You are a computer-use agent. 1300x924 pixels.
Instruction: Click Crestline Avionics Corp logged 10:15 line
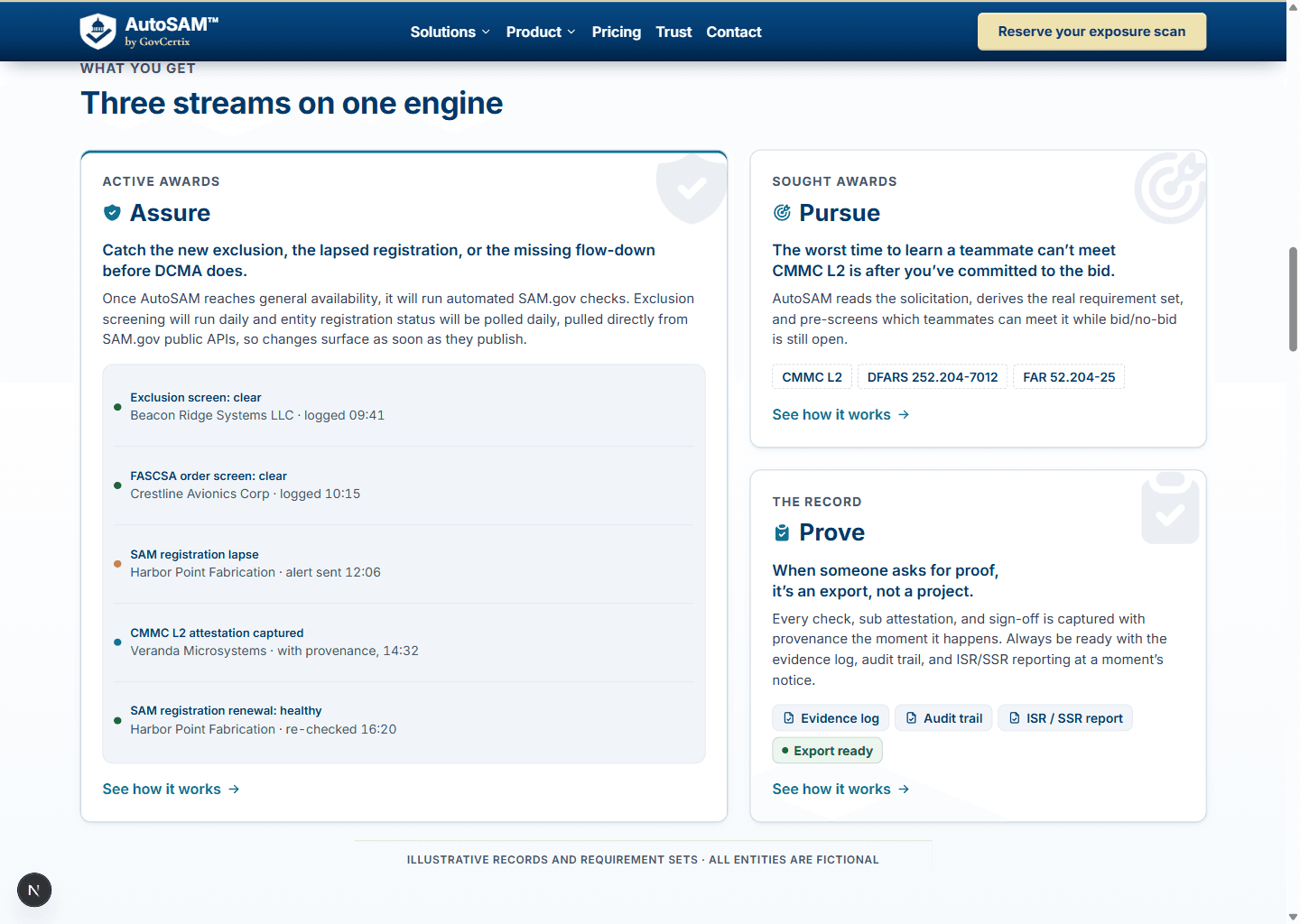[246, 494]
